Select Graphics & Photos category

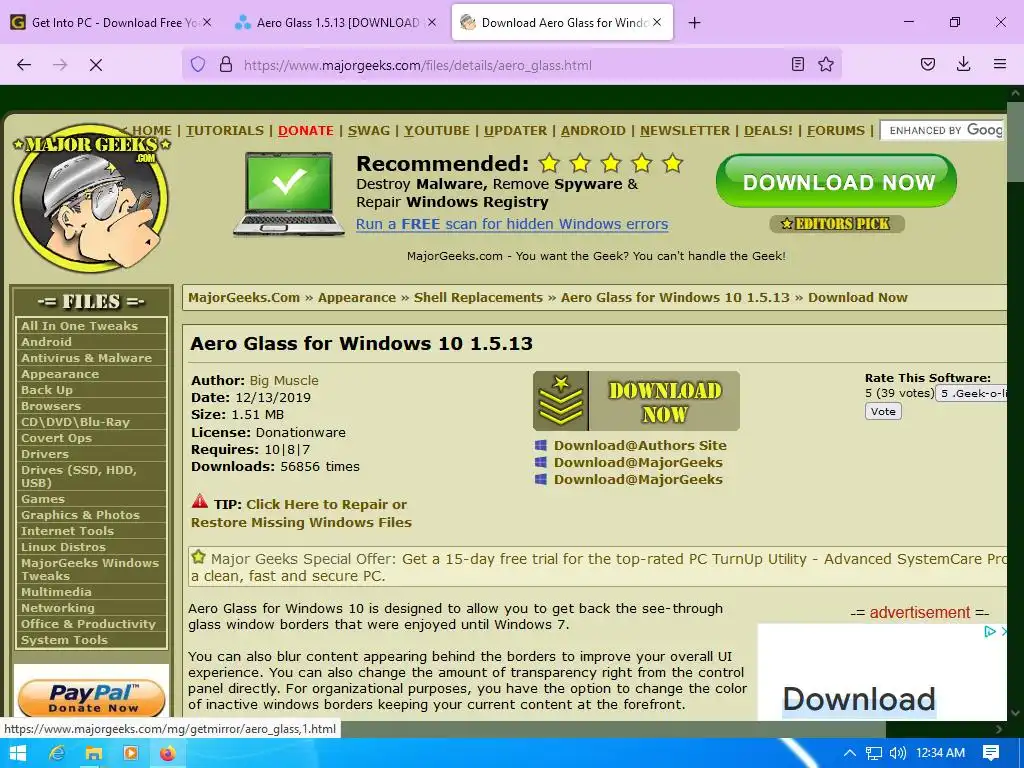[x=91, y=515]
